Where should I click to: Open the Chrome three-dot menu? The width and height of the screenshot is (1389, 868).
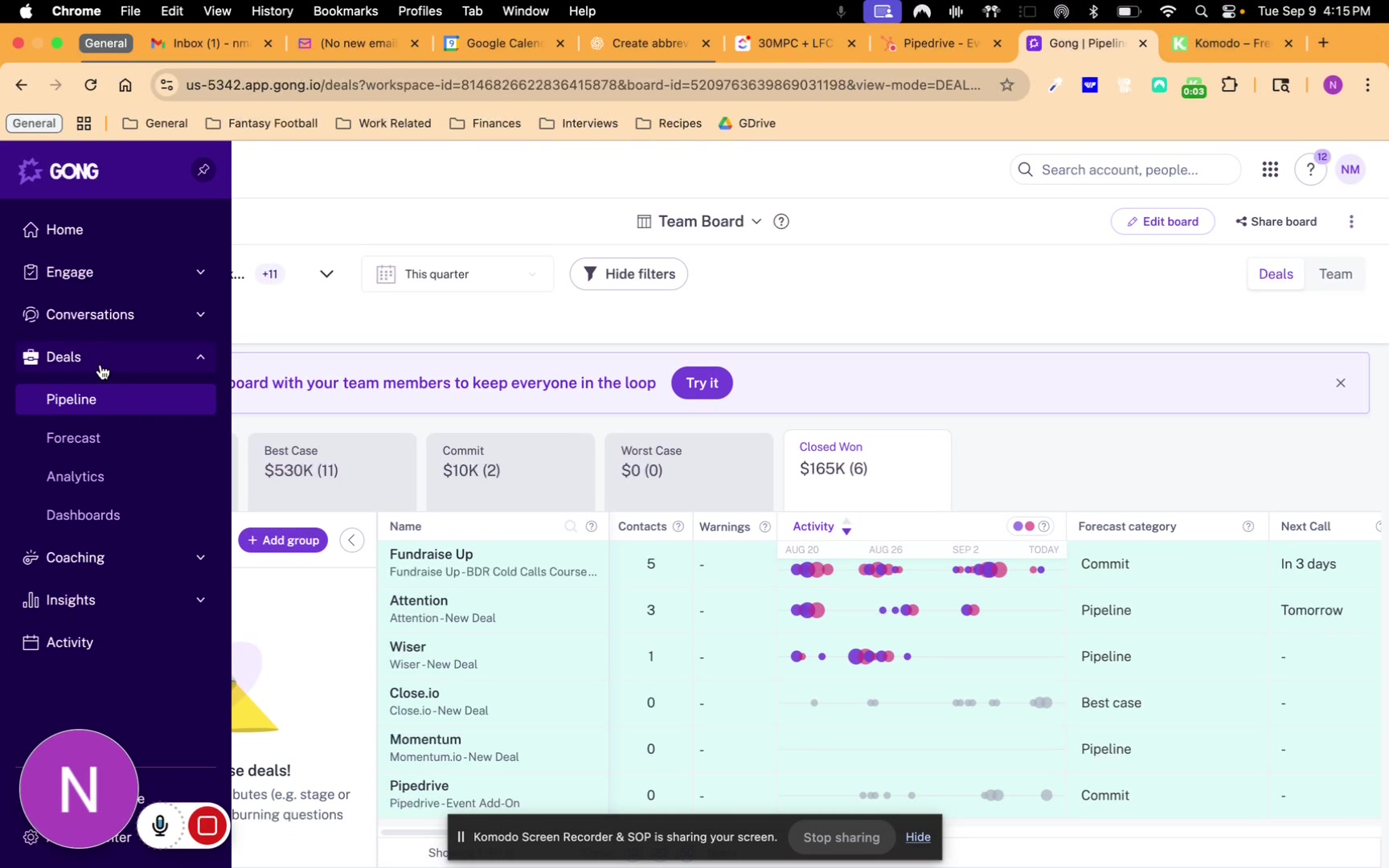(x=1367, y=84)
